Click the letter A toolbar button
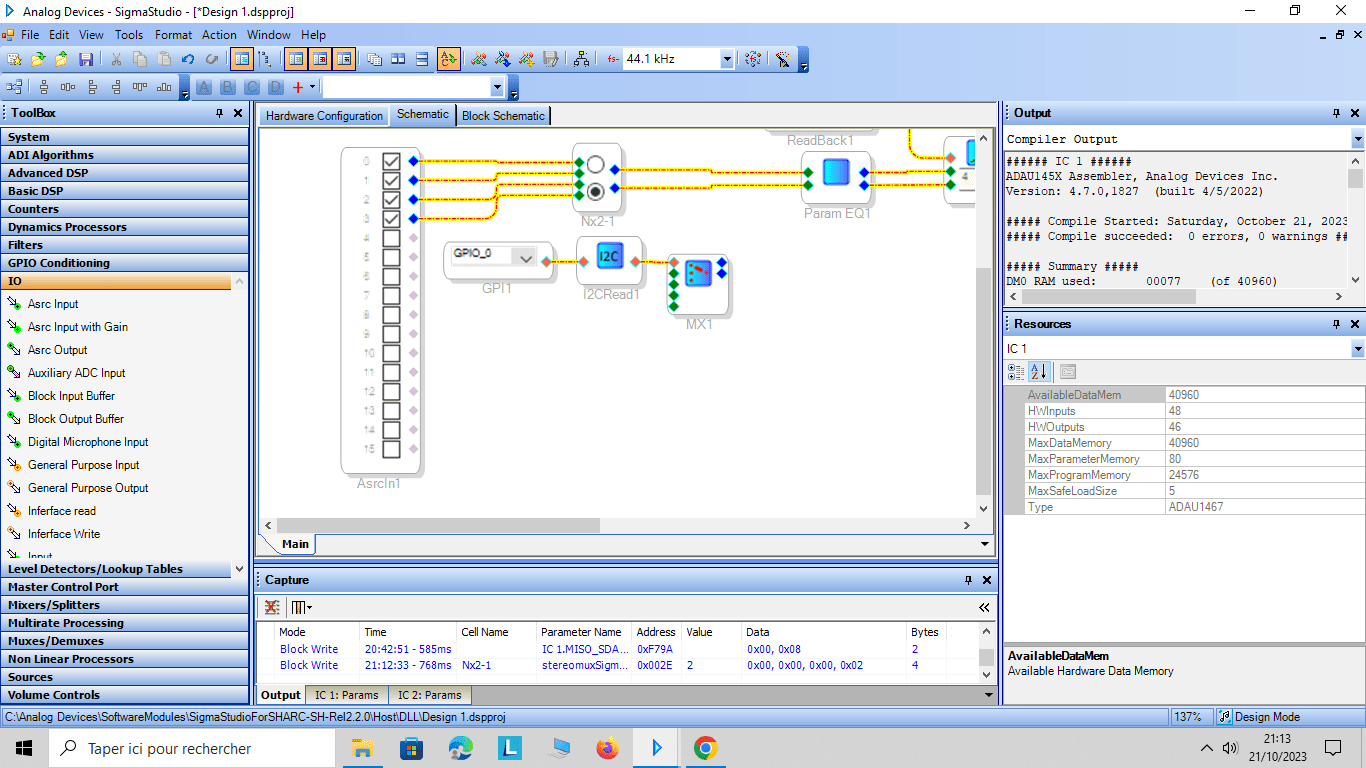Image resolution: width=1366 pixels, height=768 pixels. tap(204, 87)
